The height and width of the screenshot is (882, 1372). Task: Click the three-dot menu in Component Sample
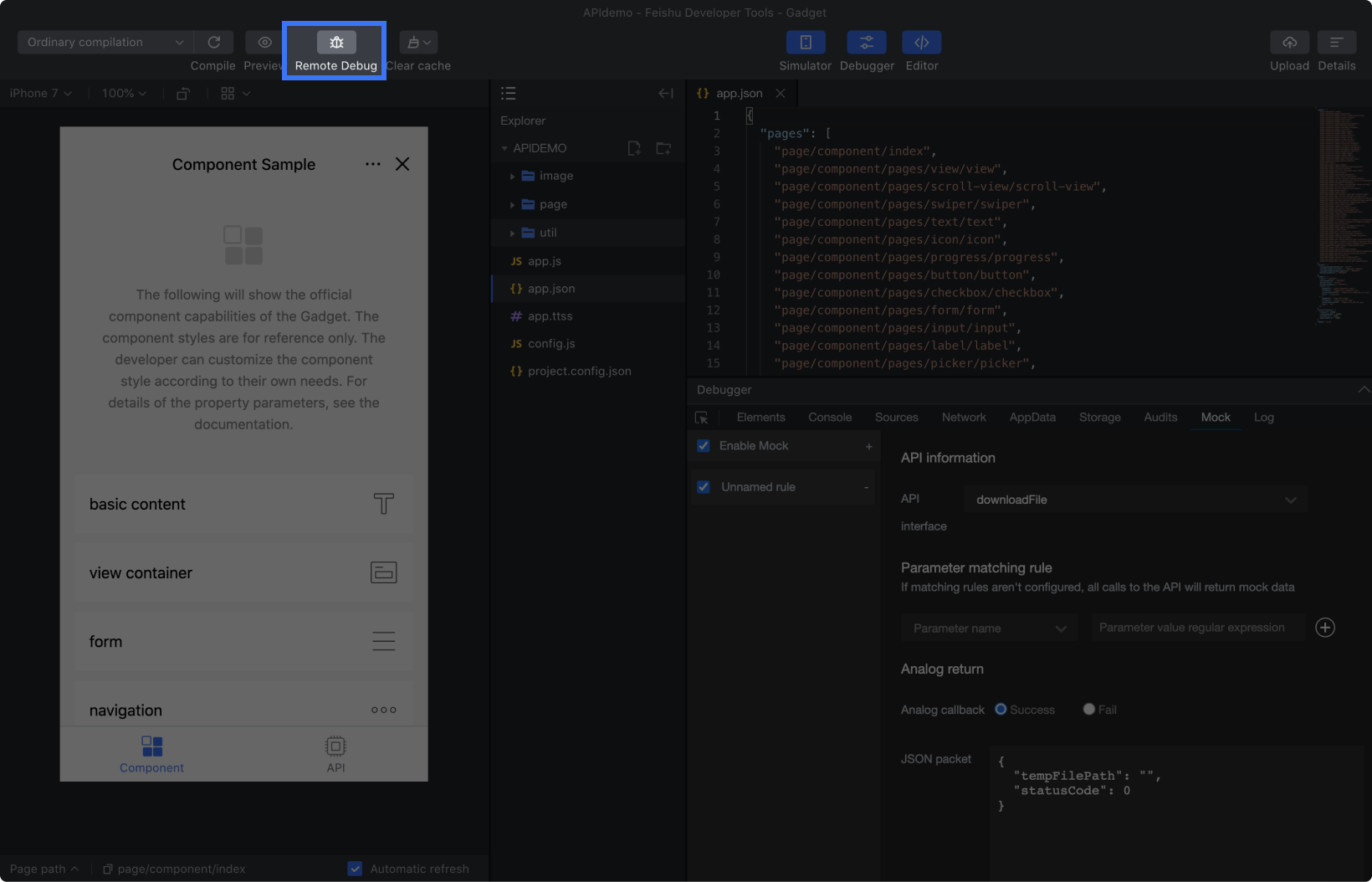click(x=373, y=164)
